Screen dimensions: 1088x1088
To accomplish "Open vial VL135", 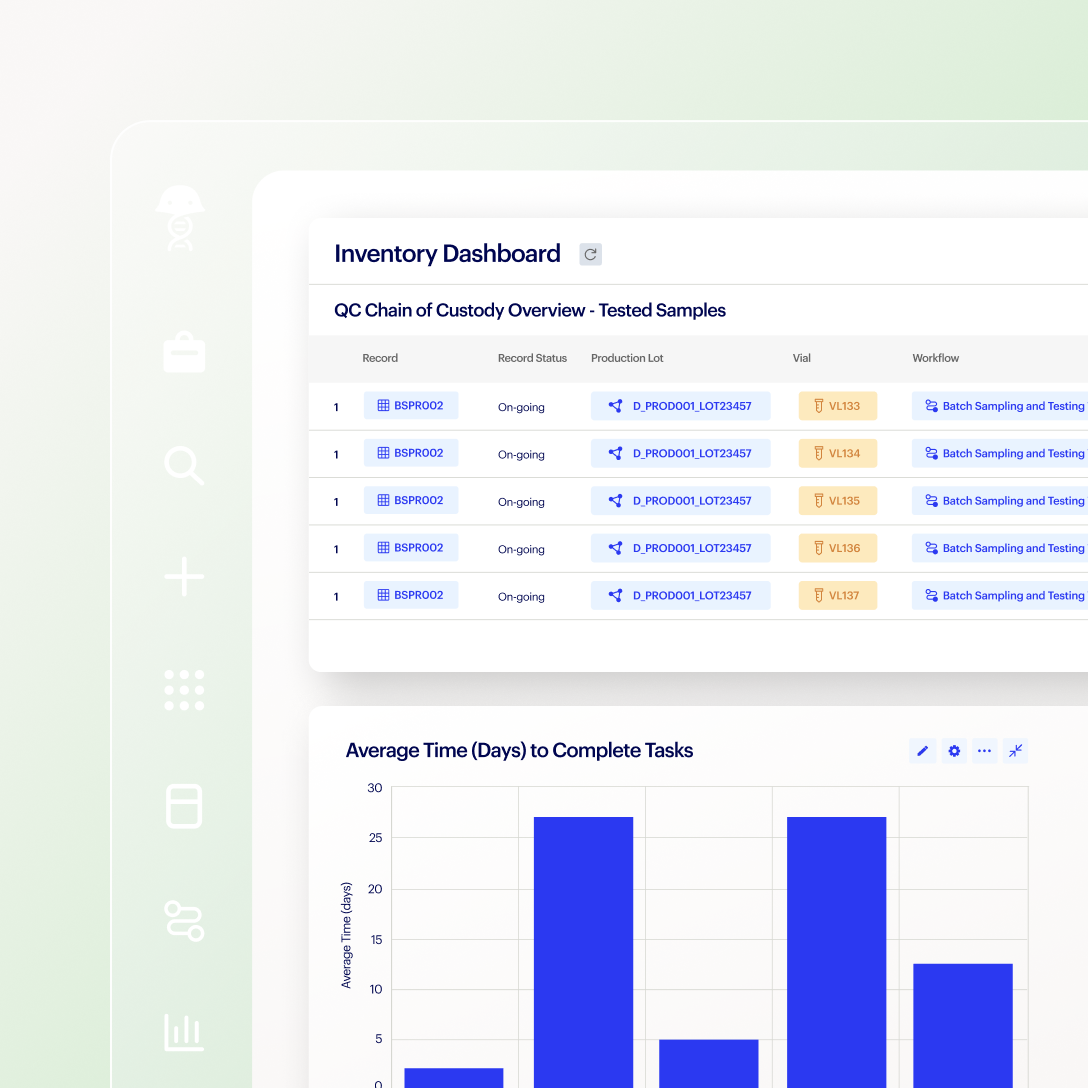I will (837, 500).
